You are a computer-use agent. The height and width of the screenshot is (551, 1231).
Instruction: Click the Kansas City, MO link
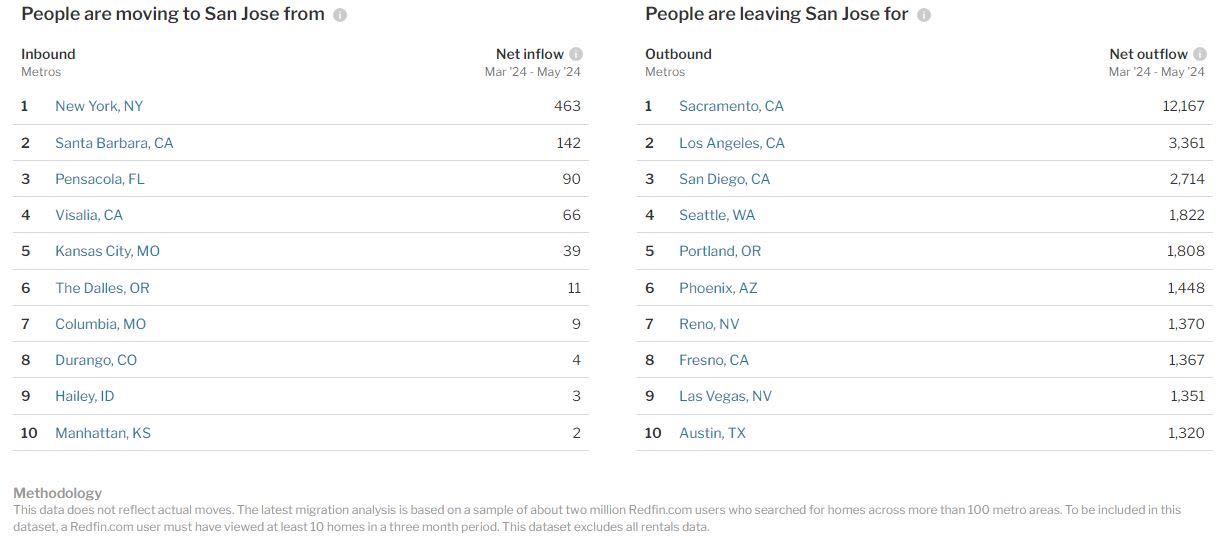[x=107, y=251]
